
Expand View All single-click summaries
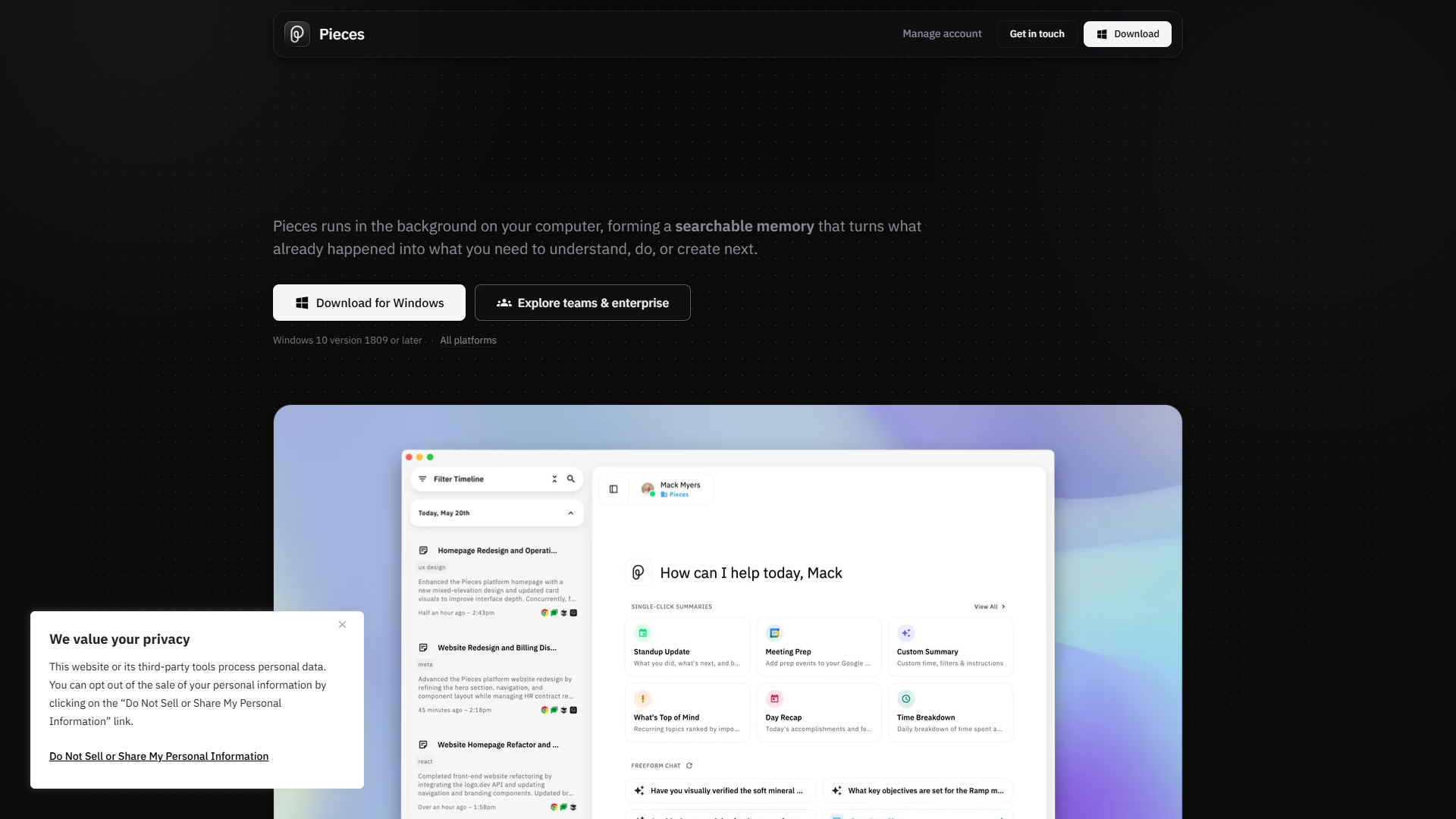coord(990,607)
